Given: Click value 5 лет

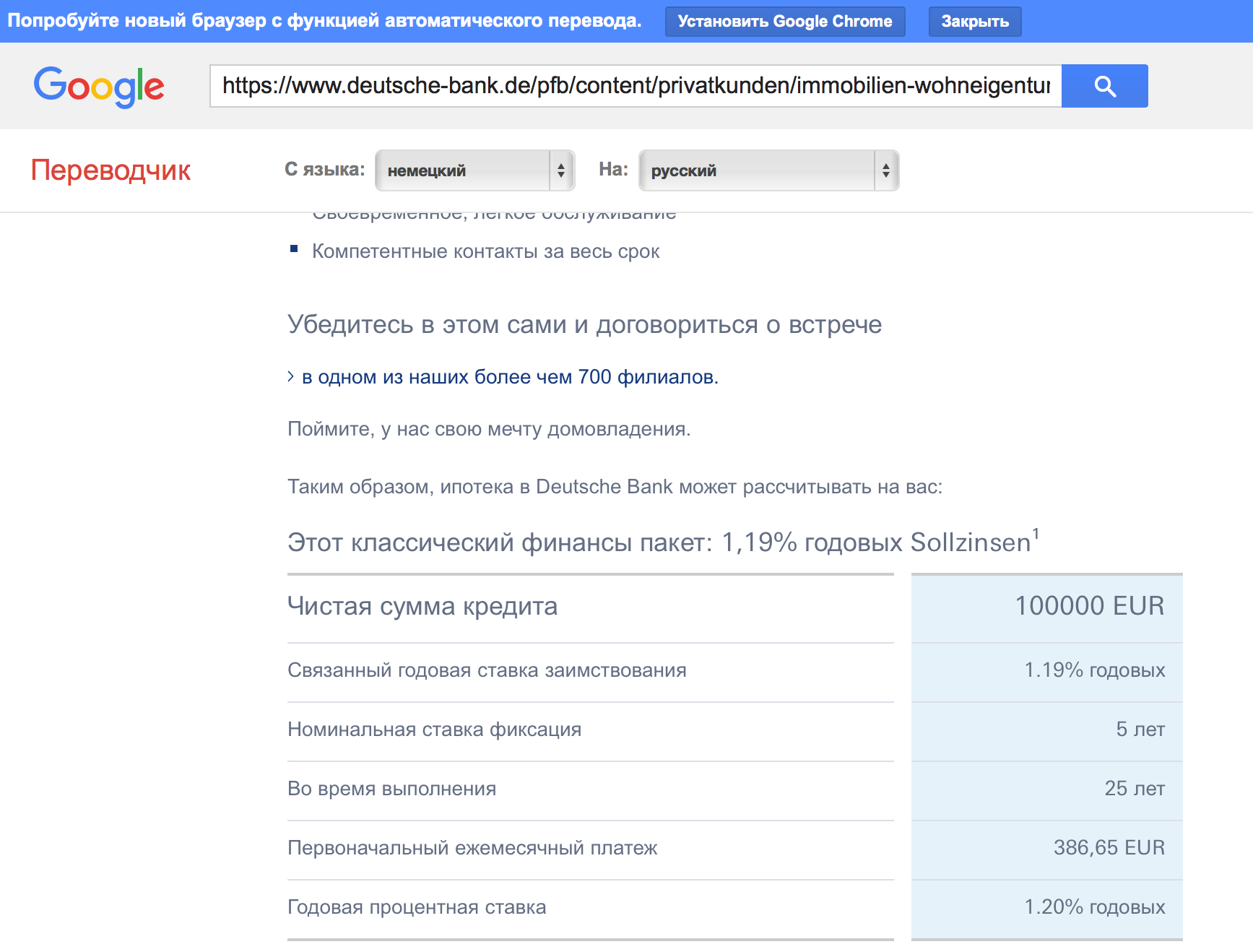Looking at the screenshot, I should (1140, 730).
